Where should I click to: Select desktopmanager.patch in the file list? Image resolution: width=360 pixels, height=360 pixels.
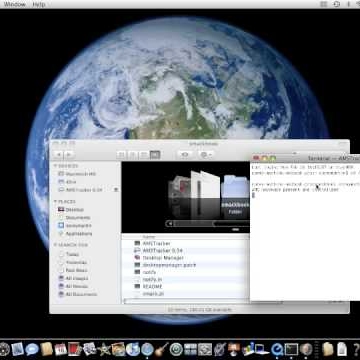coord(185,265)
